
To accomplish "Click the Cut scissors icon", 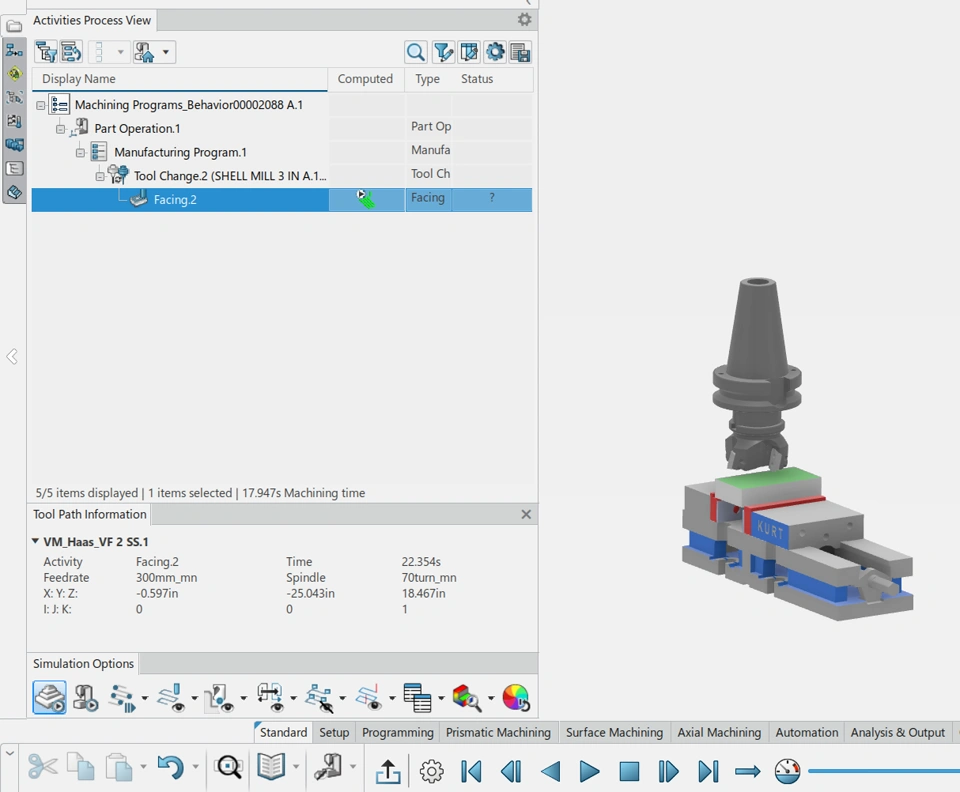I will (x=42, y=766).
